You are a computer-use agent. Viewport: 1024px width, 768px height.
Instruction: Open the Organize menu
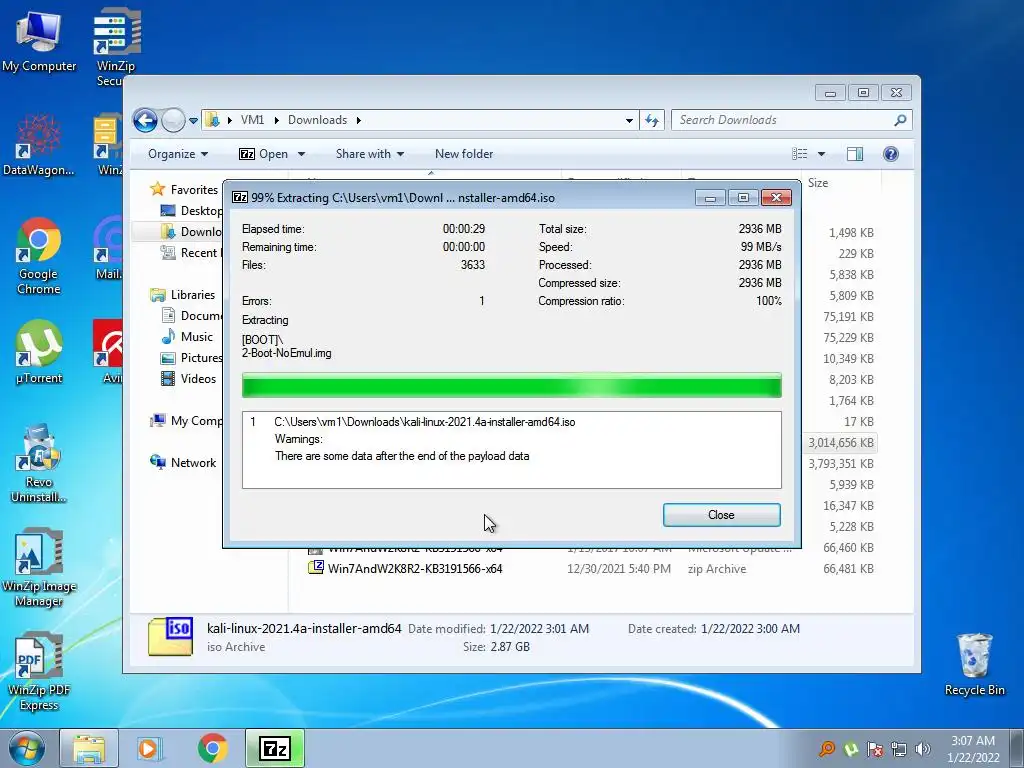[178, 154]
